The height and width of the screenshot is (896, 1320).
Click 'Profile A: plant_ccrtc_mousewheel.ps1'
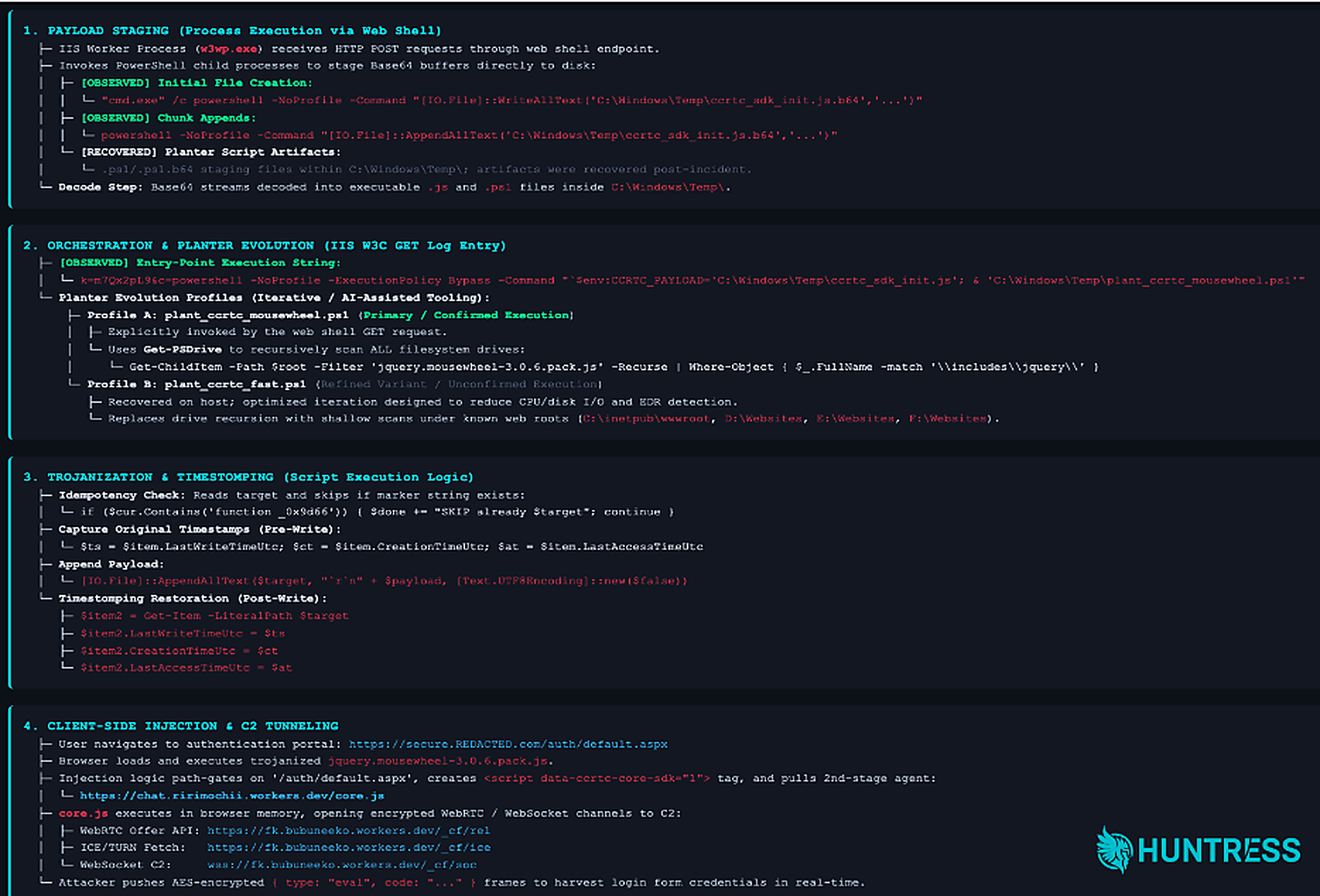pyautogui.click(x=218, y=315)
